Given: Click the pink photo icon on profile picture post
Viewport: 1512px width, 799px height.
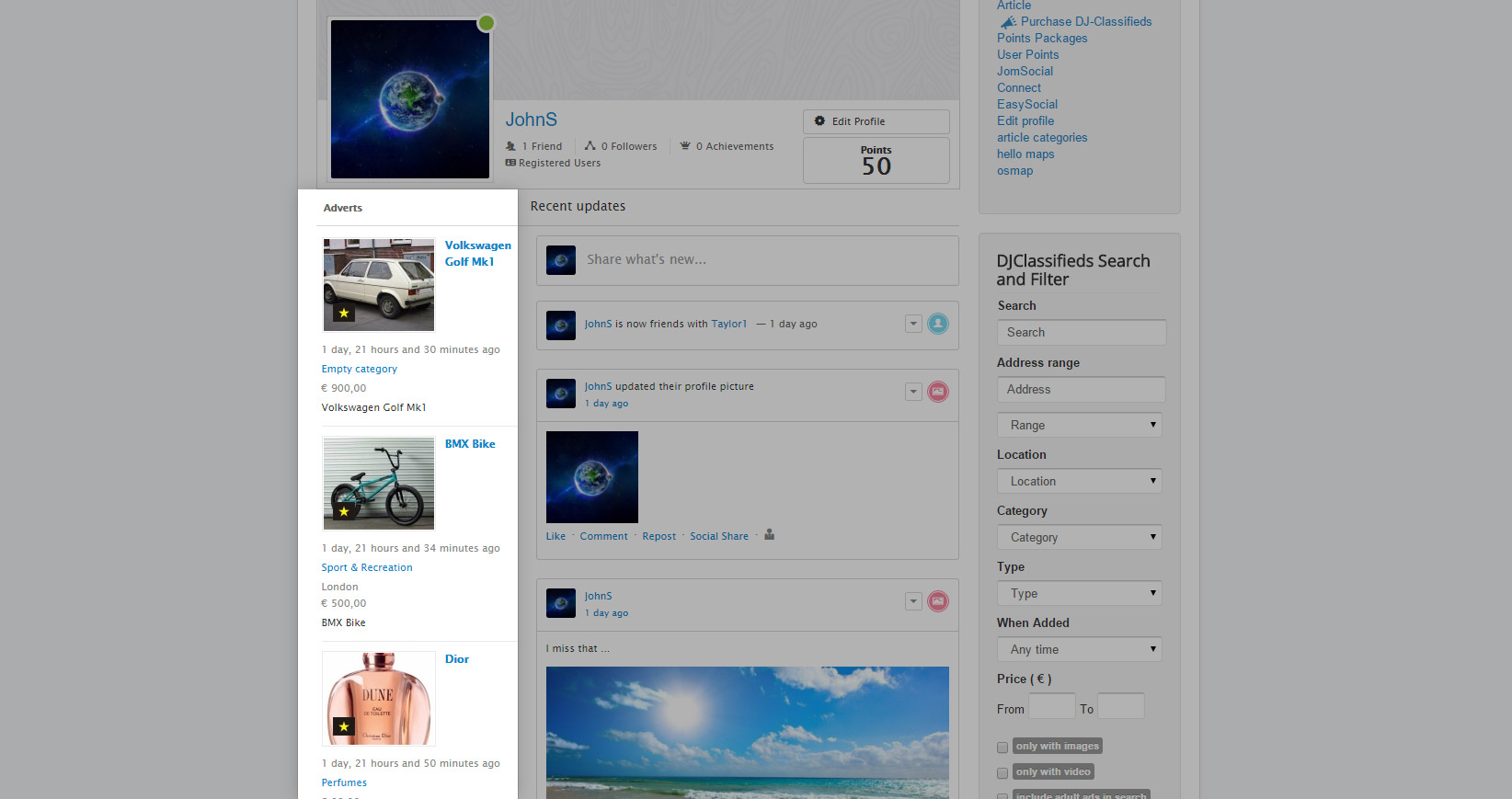Looking at the screenshot, I should (937, 392).
